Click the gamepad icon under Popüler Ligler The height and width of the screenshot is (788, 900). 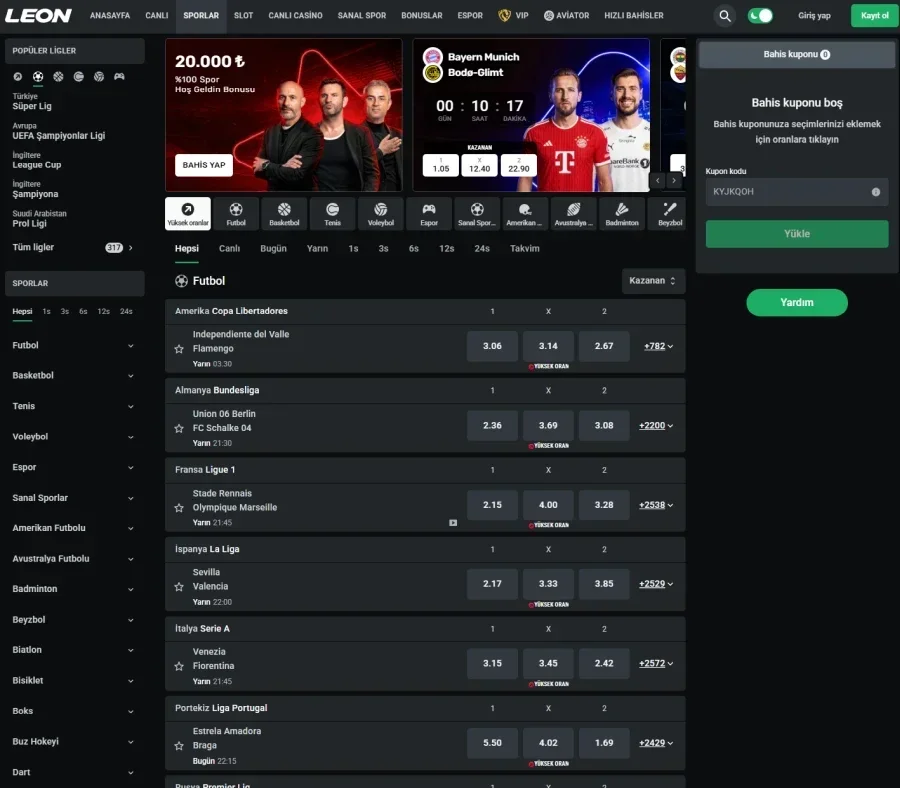pyautogui.click(x=119, y=76)
